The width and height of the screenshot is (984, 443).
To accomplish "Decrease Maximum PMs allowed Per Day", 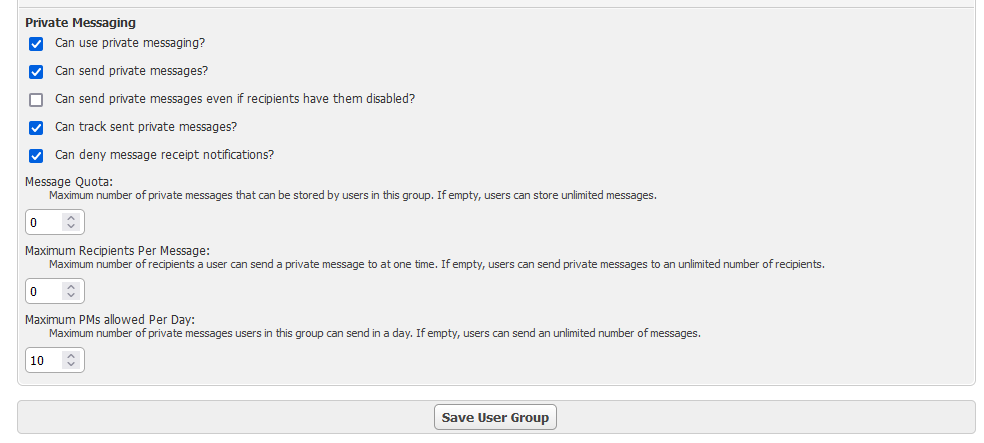I will pyautogui.click(x=70, y=365).
